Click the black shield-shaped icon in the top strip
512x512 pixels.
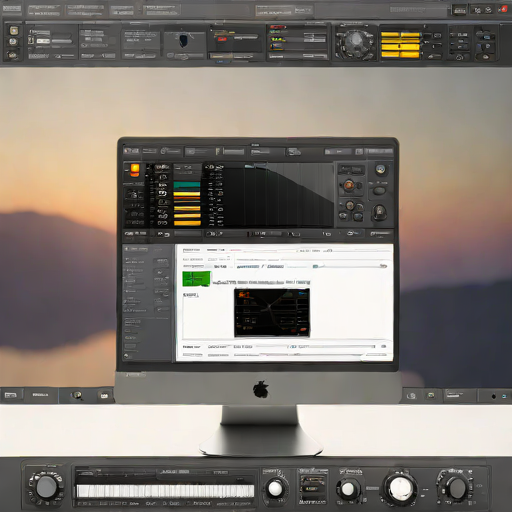(183, 40)
